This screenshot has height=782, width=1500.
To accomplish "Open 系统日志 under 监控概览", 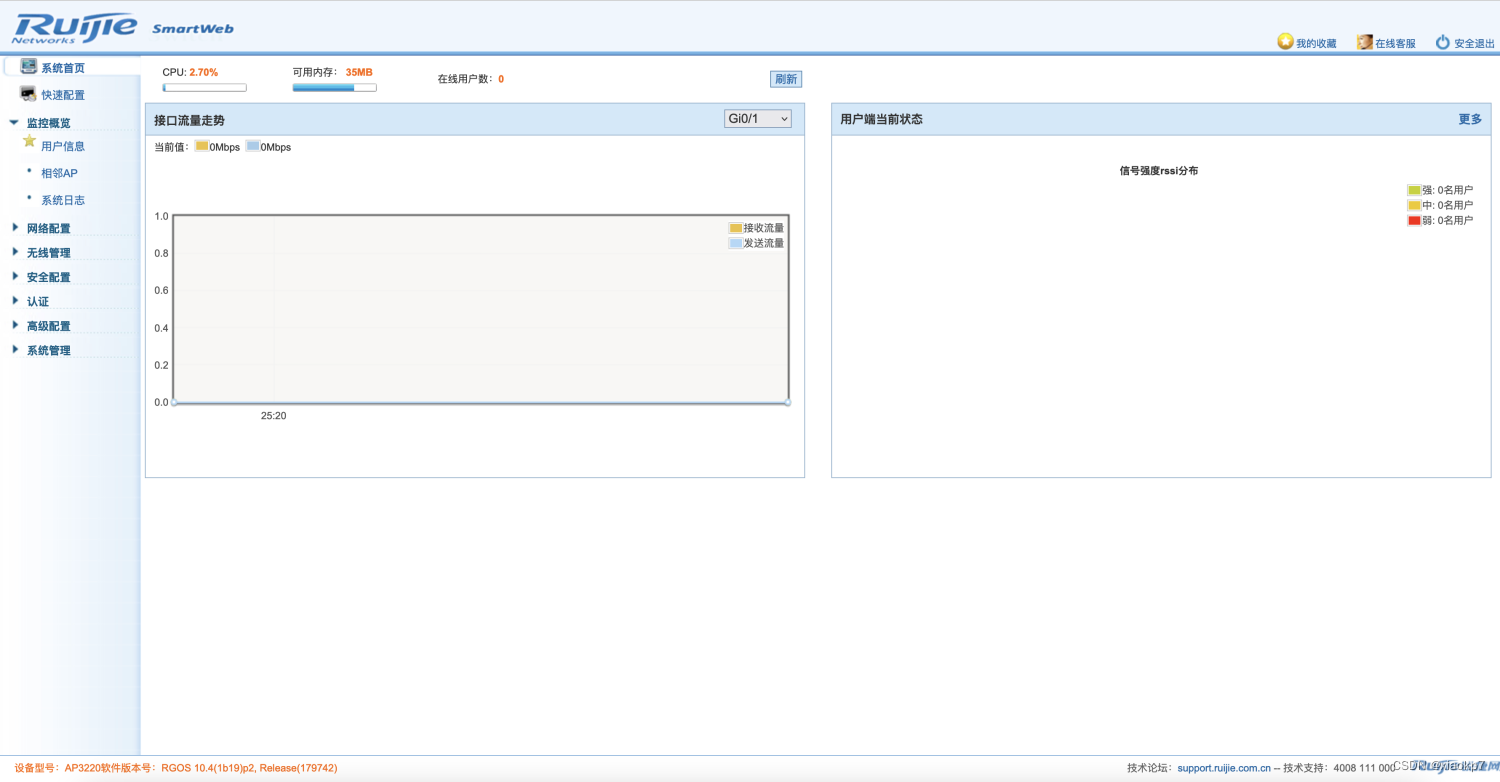I will 63,200.
